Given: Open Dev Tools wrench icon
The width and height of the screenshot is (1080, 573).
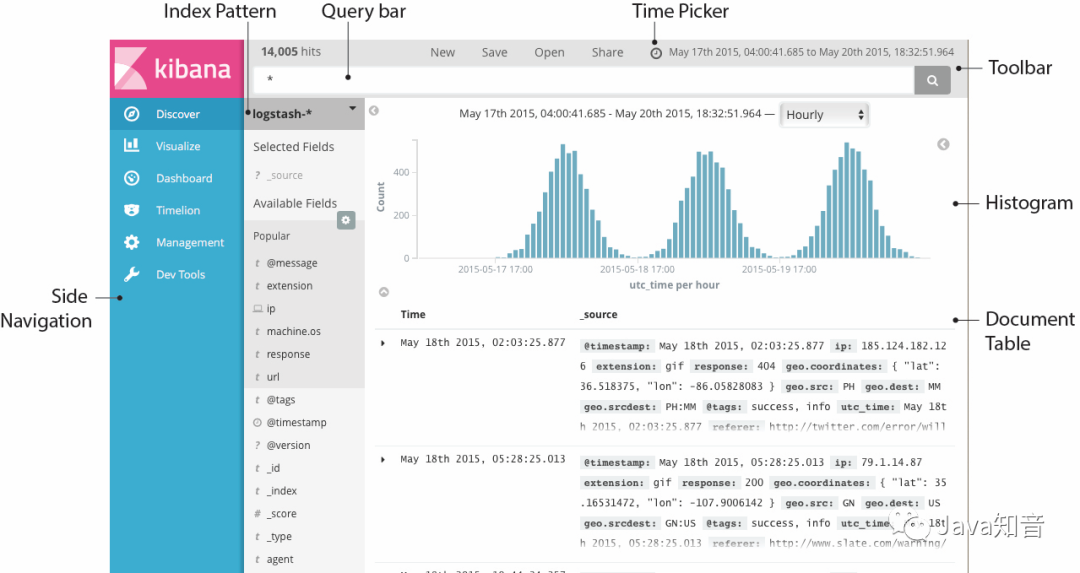Looking at the screenshot, I should [132, 274].
